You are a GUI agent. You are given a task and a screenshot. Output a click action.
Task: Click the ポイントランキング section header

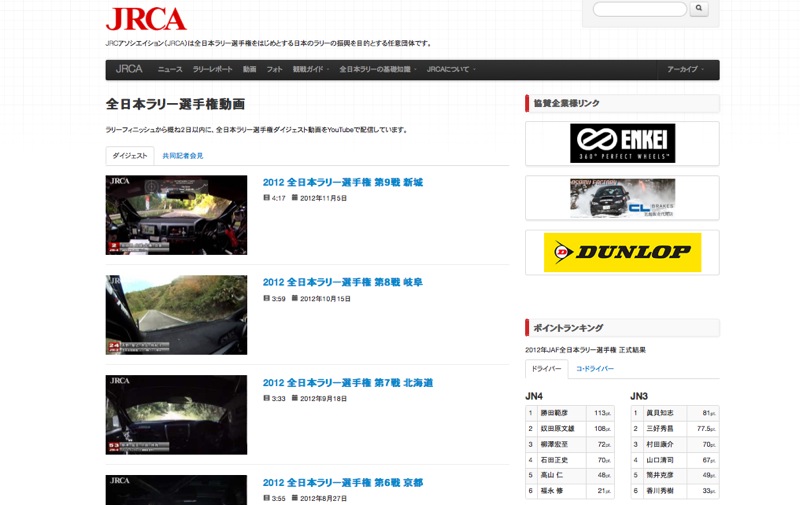(x=622, y=328)
